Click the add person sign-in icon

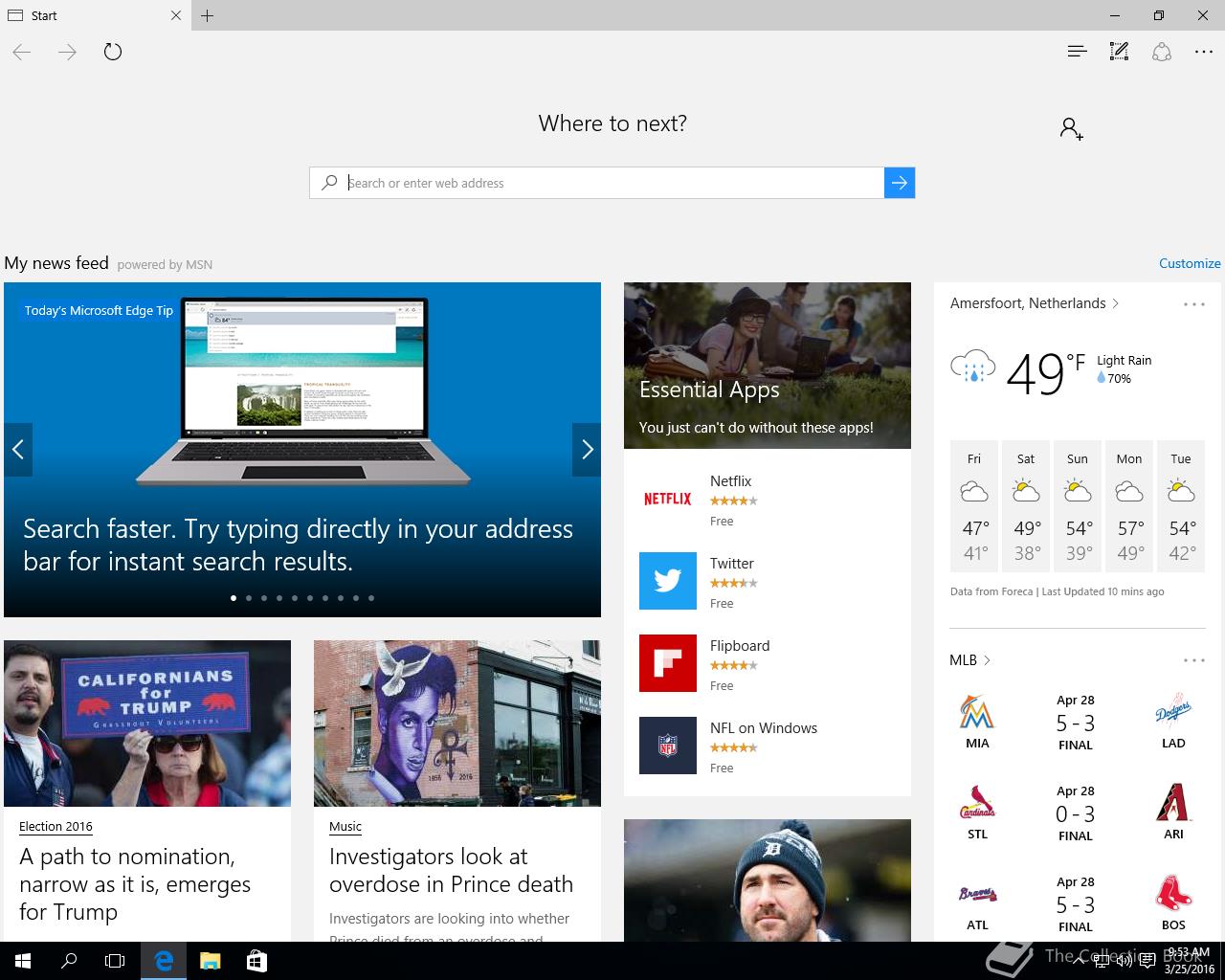[x=1071, y=128]
